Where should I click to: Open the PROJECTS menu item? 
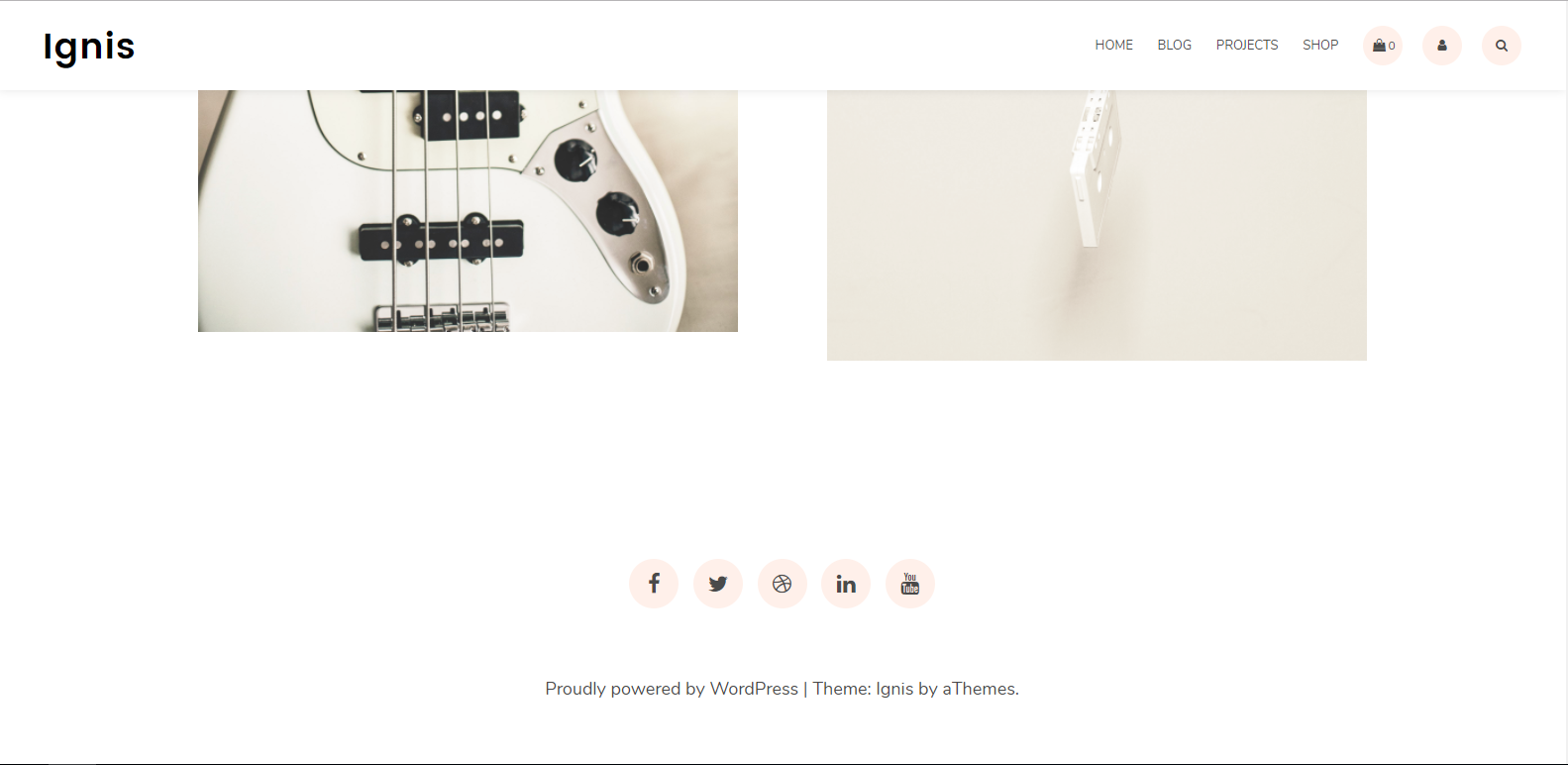[x=1247, y=46]
